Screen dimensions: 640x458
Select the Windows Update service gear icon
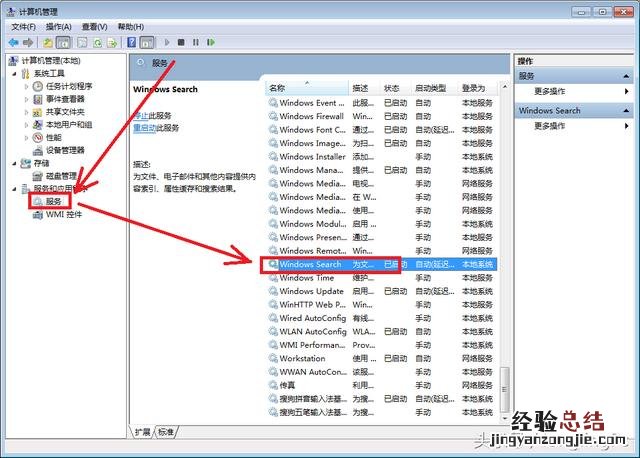[x=273, y=291]
